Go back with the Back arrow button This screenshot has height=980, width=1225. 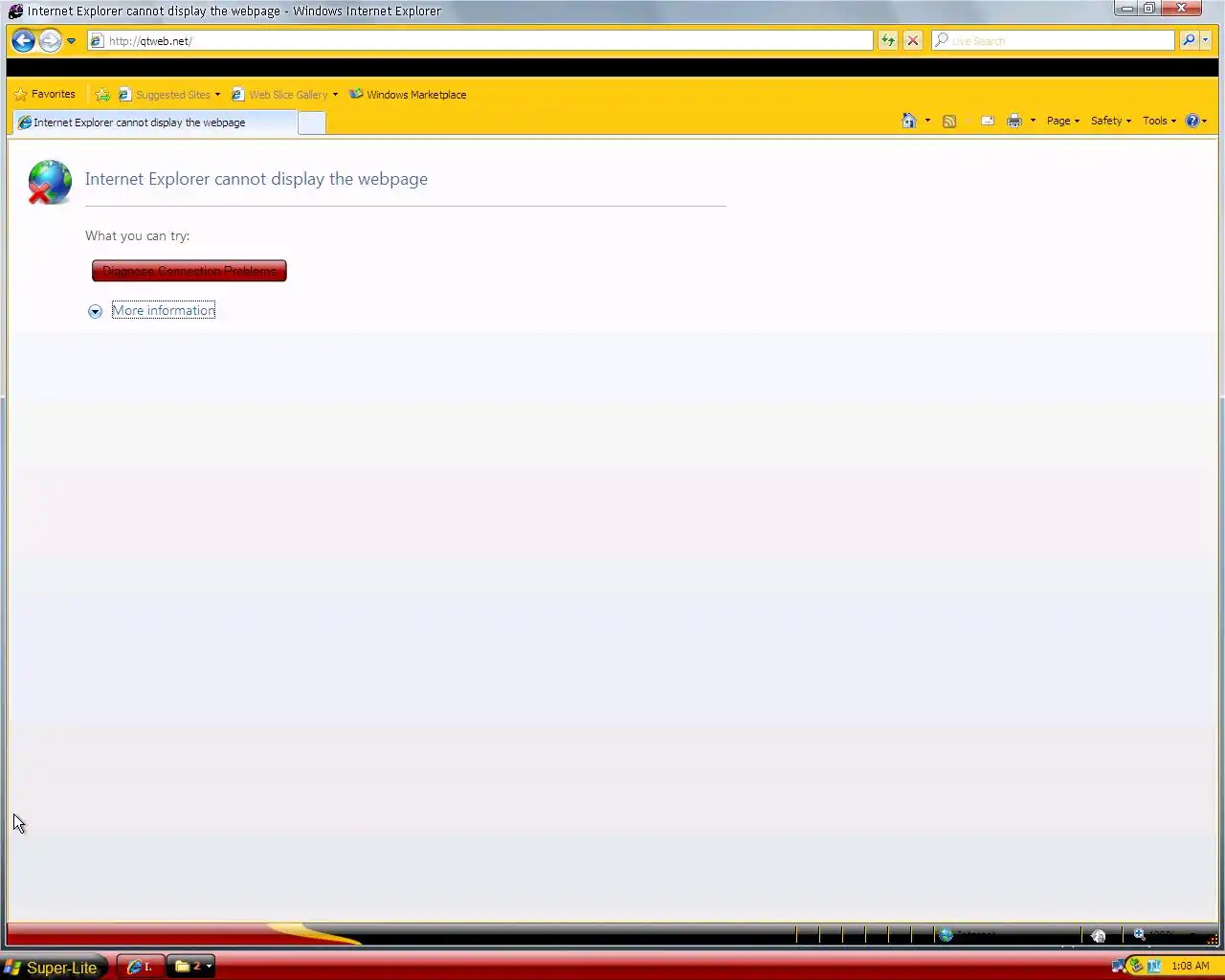(x=24, y=41)
